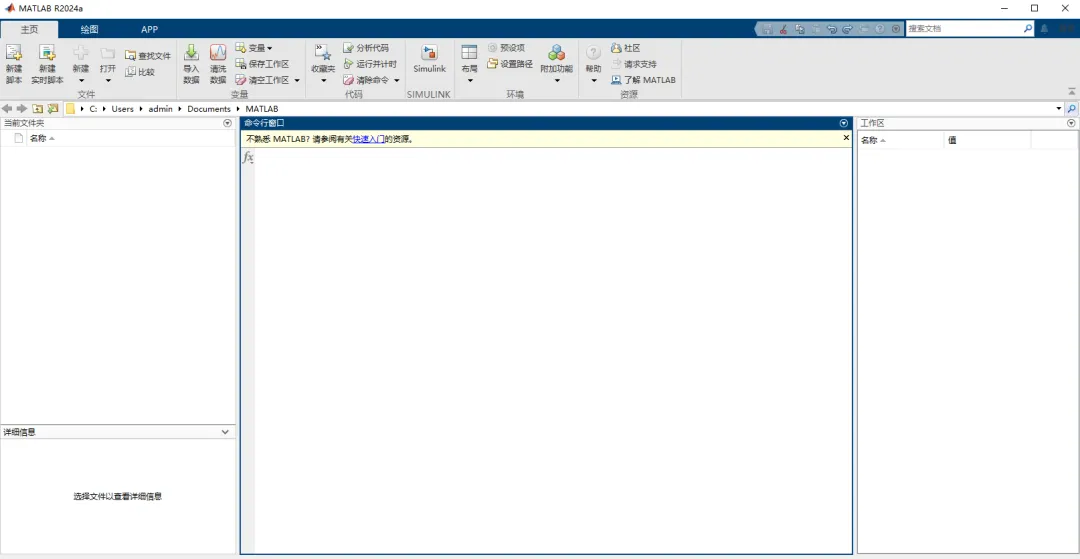Click the 新建实时脚本 (New Live Script) icon

click(47, 52)
